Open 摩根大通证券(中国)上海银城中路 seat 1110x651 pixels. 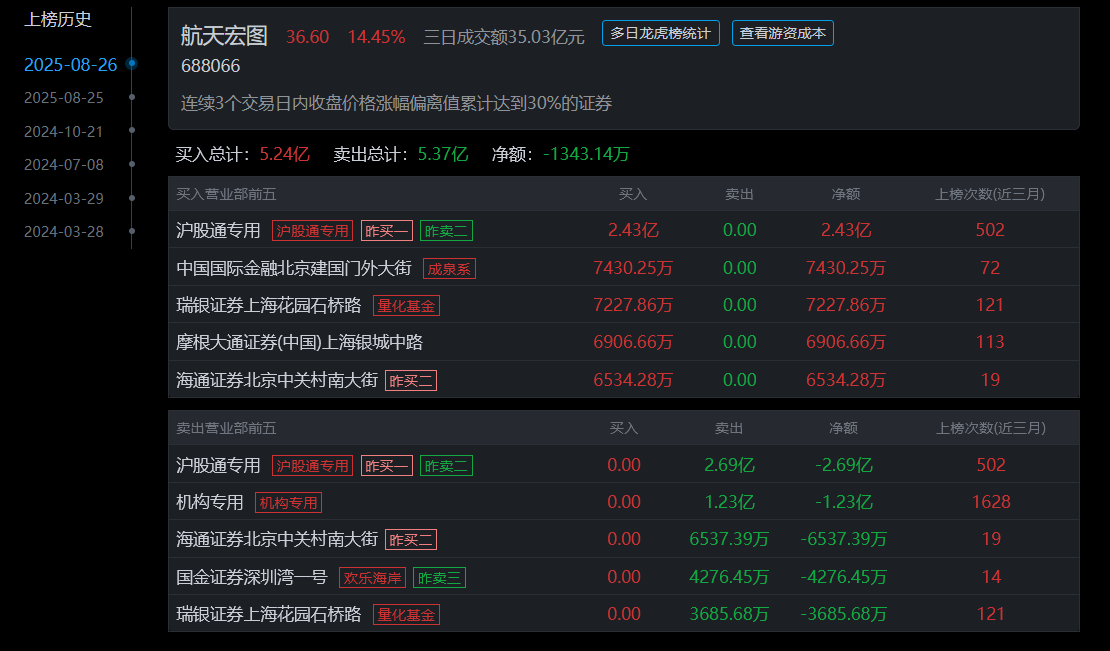[299, 342]
